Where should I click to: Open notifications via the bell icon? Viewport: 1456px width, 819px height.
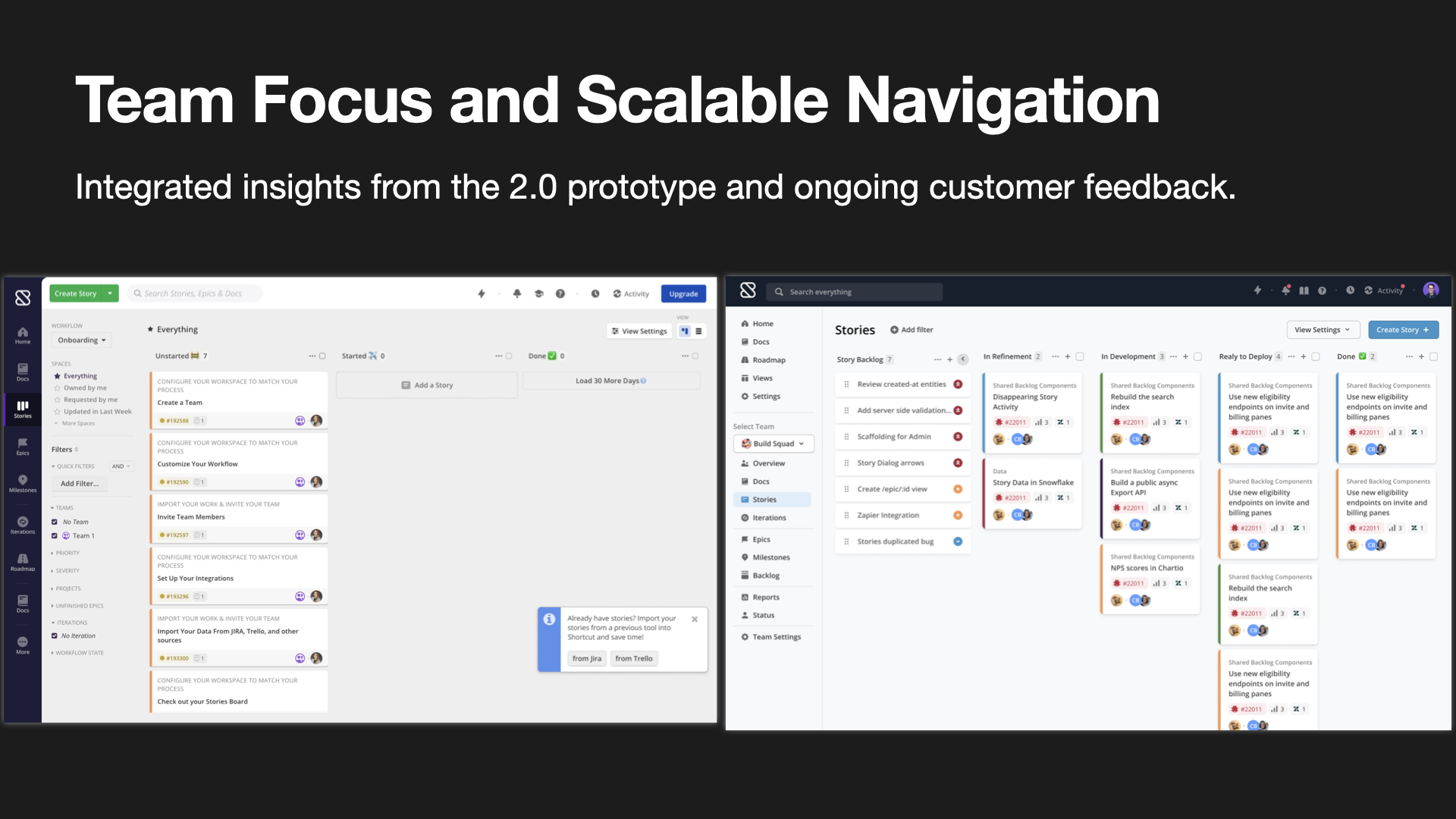517,293
